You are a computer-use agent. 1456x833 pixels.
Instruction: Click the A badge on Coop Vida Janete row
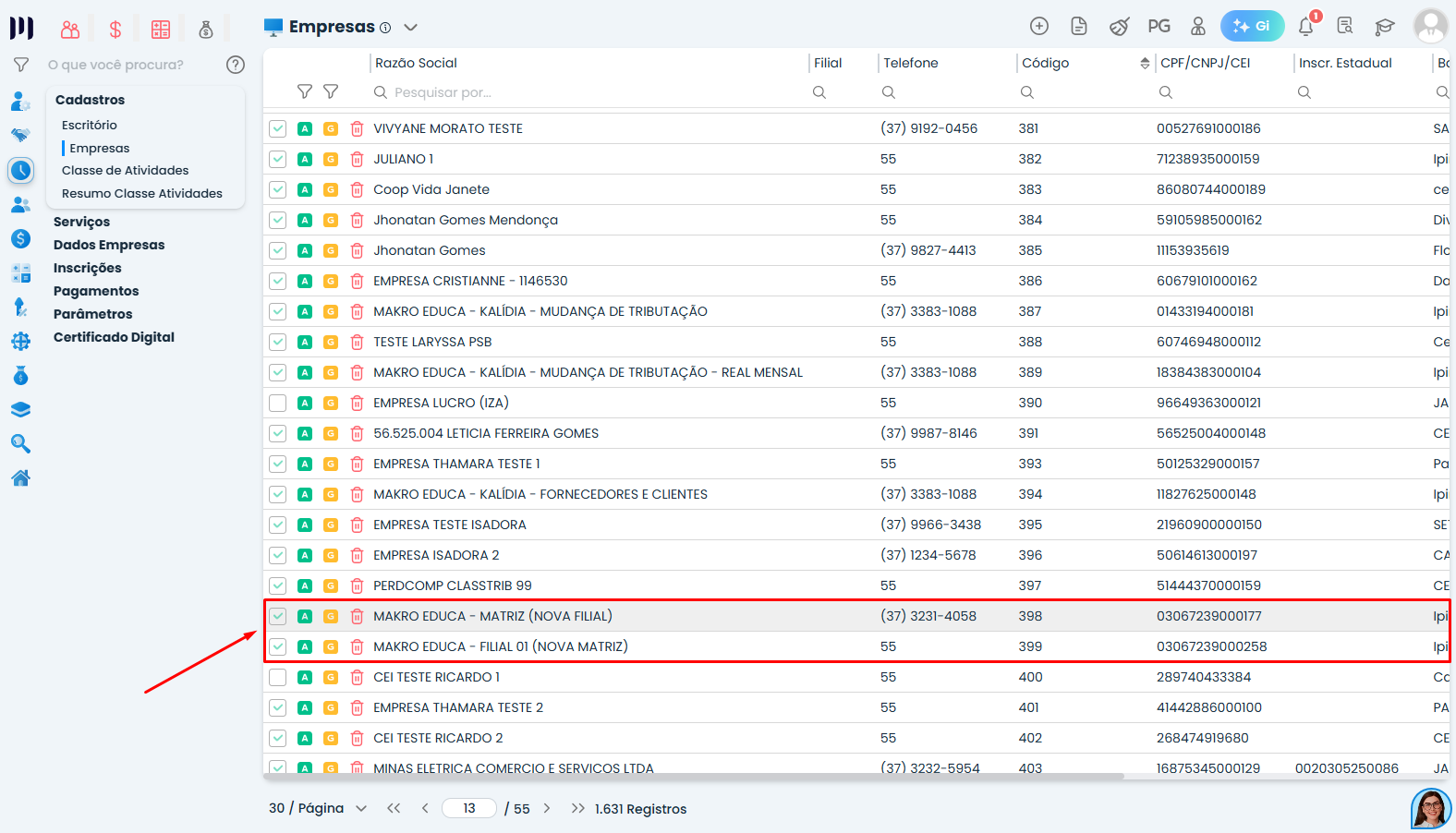pos(305,189)
